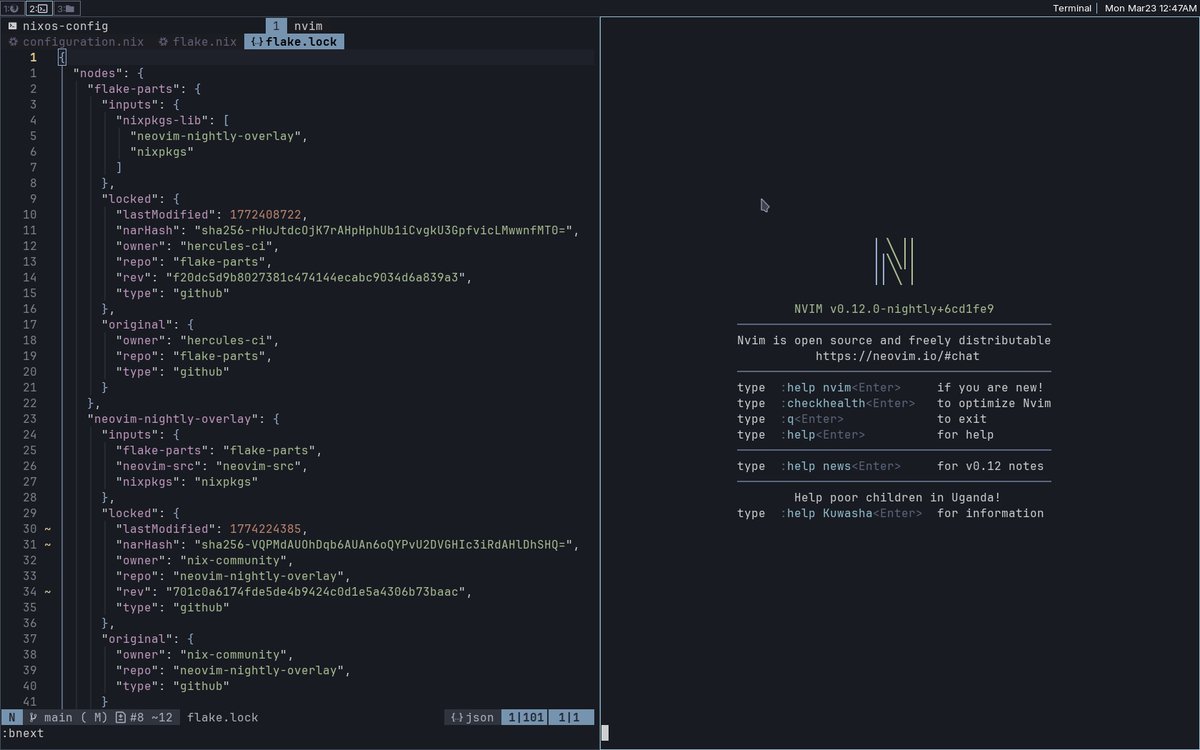The height and width of the screenshot is (750, 1200).
Task: Click the diff file icon before #8
Action: click(120, 717)
